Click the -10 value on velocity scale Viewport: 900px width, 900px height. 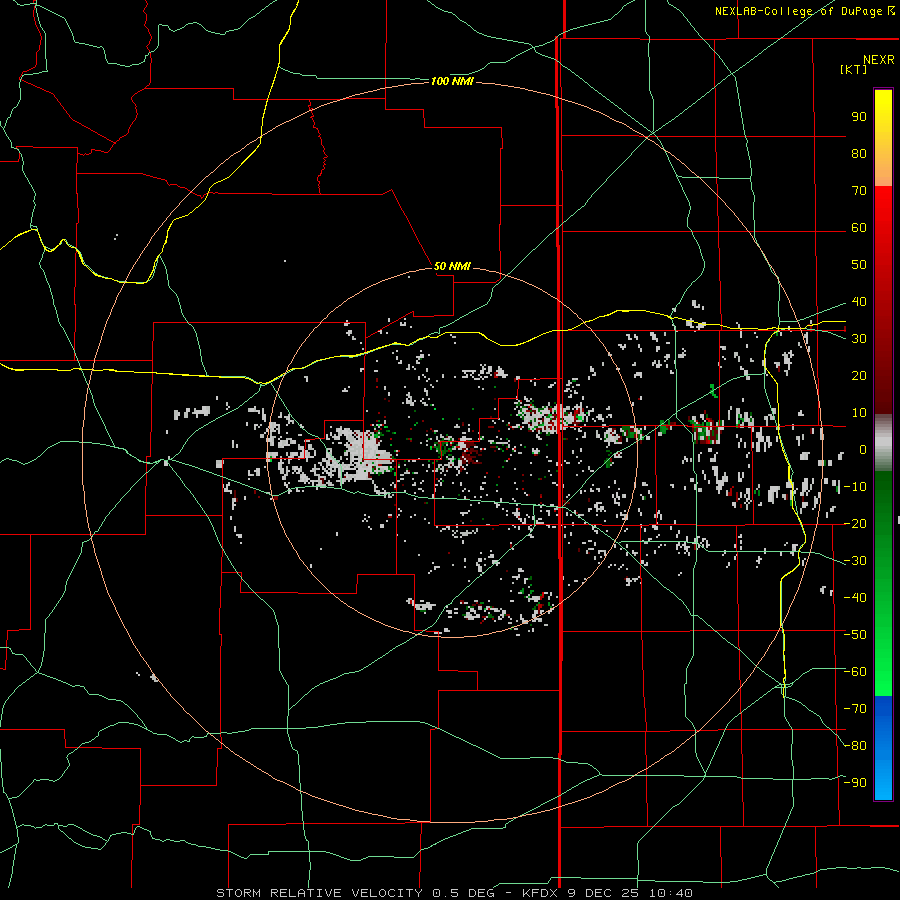pos(855,487)
